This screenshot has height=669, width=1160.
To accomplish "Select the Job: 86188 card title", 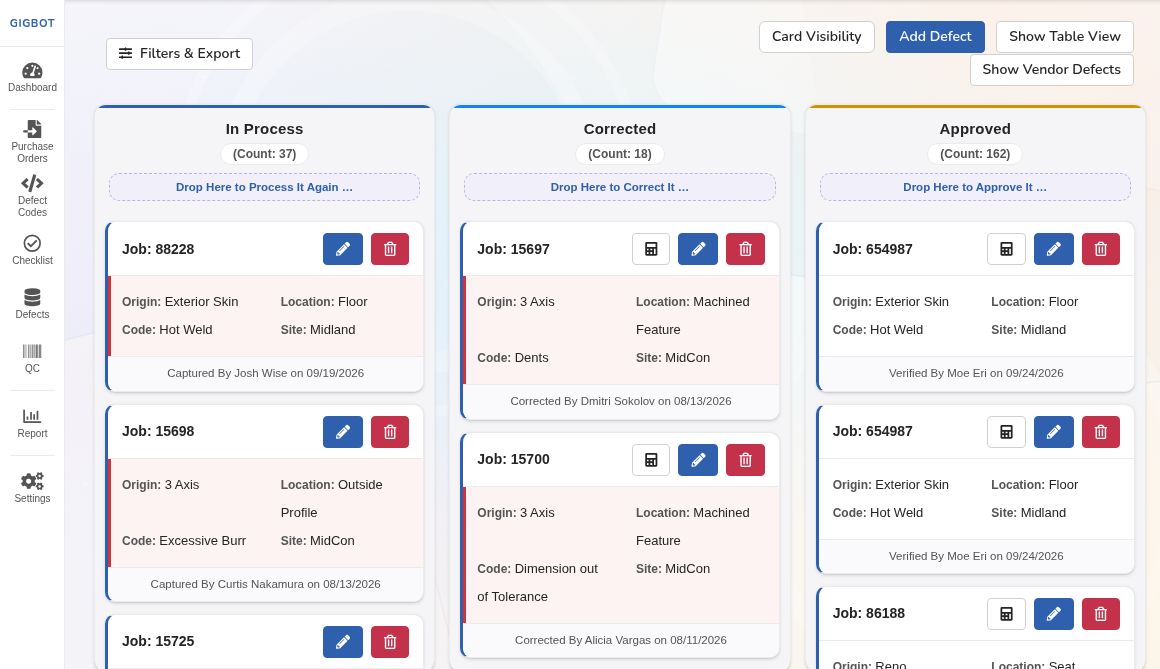I will click(869, 613).
